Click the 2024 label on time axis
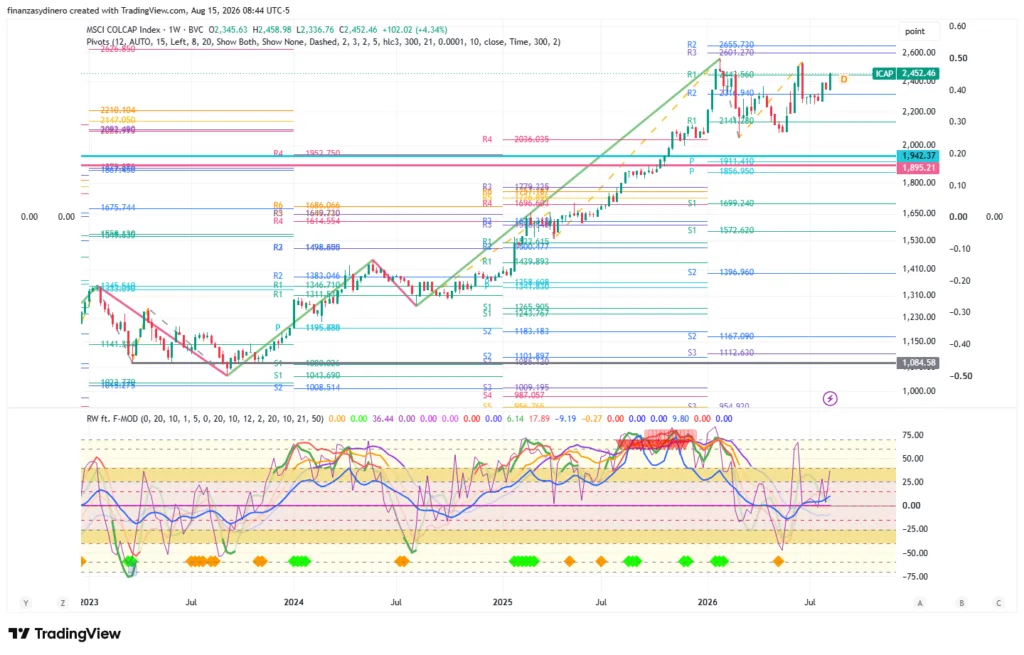Screen dimensions: 1024x655 point(294,602)
